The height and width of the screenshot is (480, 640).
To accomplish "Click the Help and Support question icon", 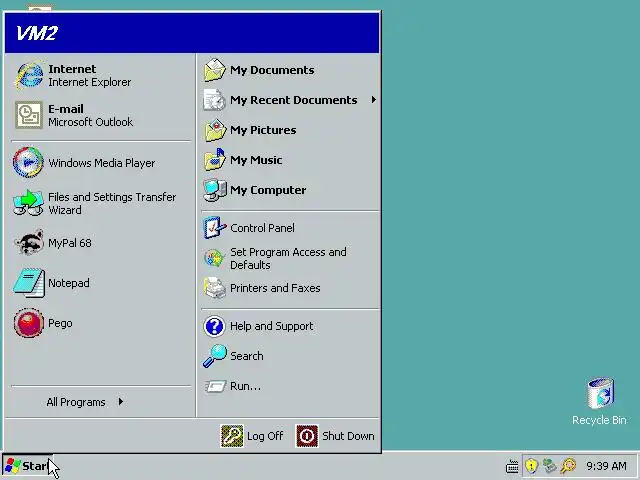I will 214,326.
